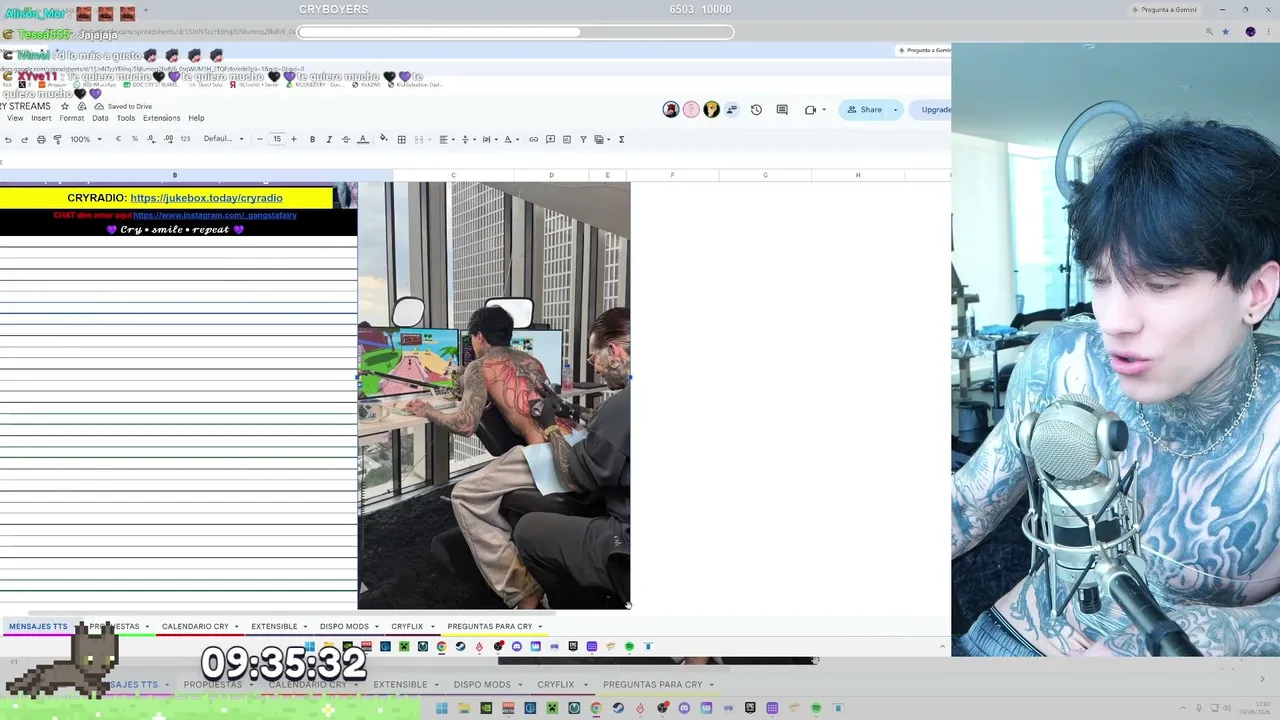The image size is (1280, 720).
Task: Increase font size with the plus button
Action: click(x=293, y=139)
